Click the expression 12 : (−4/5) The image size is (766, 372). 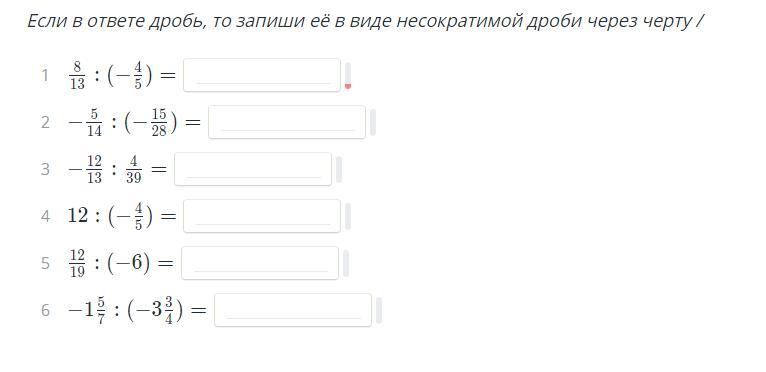(122, 216)
